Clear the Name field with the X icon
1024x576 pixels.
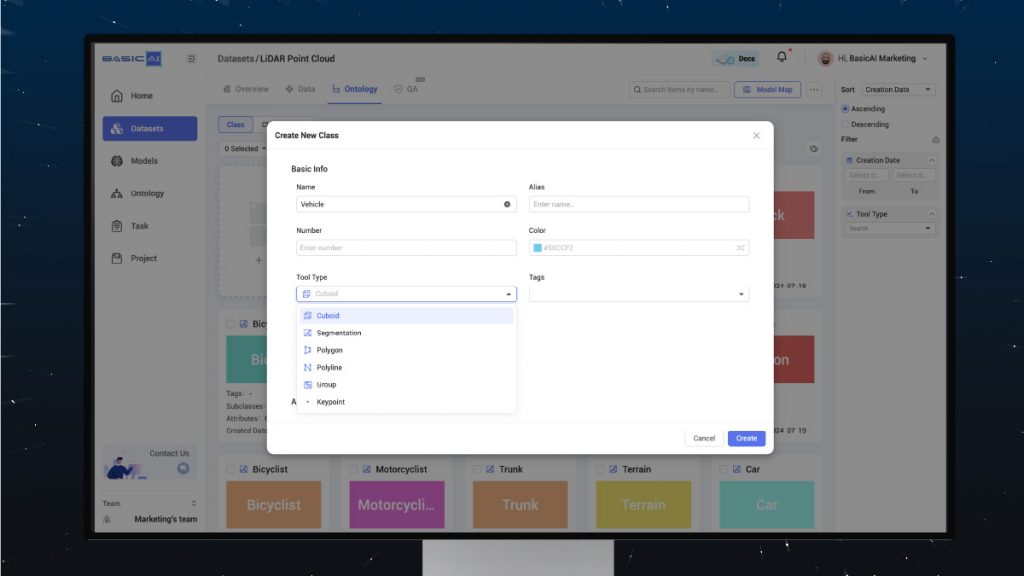(x=507, y=204)
